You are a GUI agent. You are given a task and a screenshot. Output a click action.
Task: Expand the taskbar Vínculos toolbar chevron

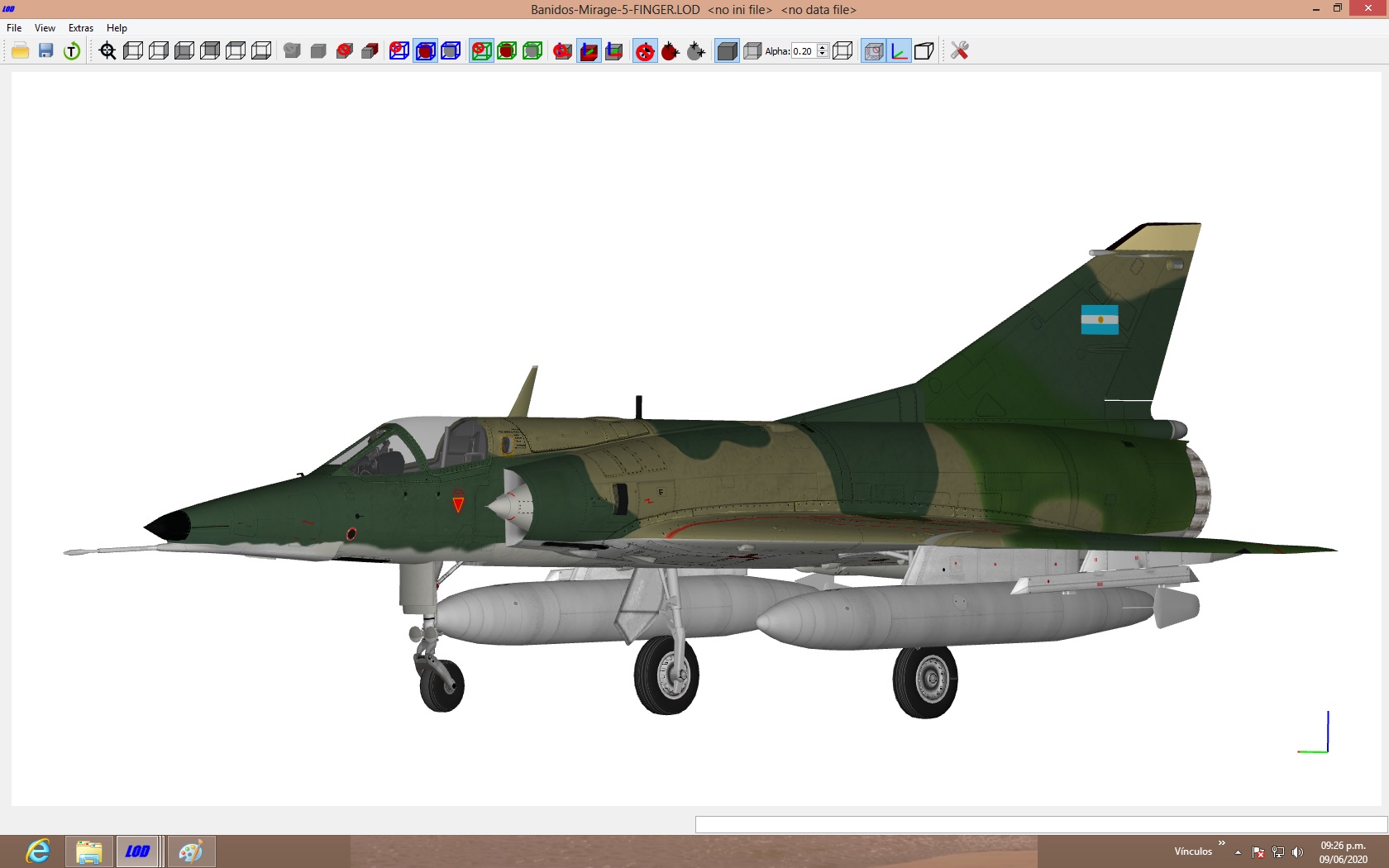[x=1221, y=843]
